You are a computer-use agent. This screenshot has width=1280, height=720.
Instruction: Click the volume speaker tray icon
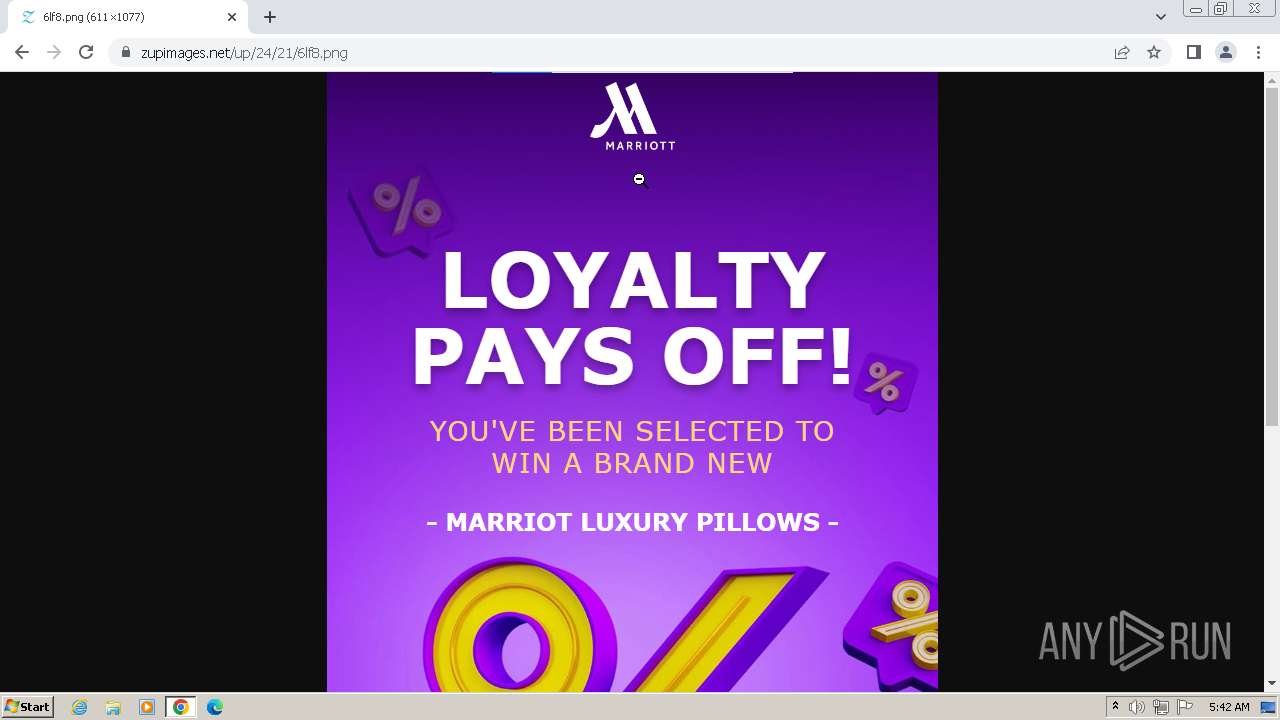(1137, 707)
